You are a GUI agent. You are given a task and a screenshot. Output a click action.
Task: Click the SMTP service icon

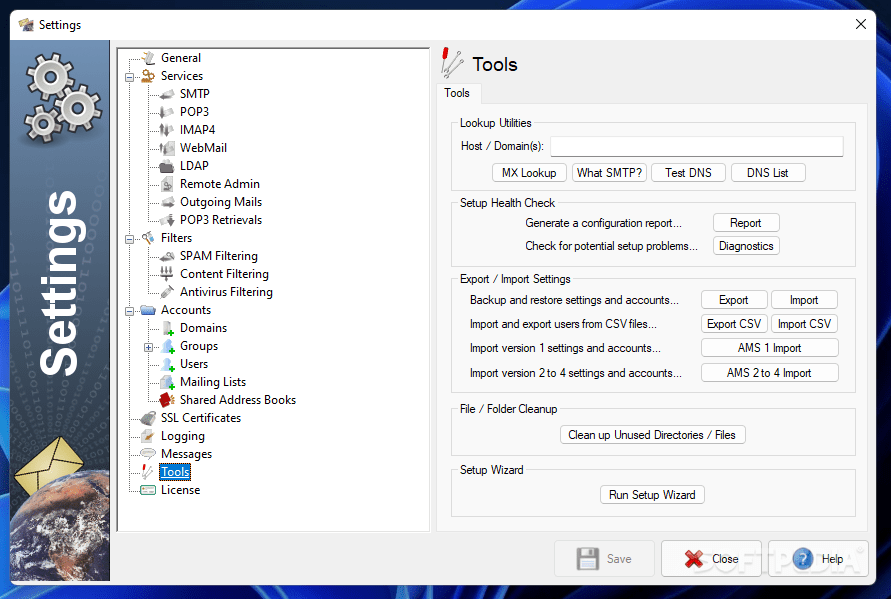167,93
